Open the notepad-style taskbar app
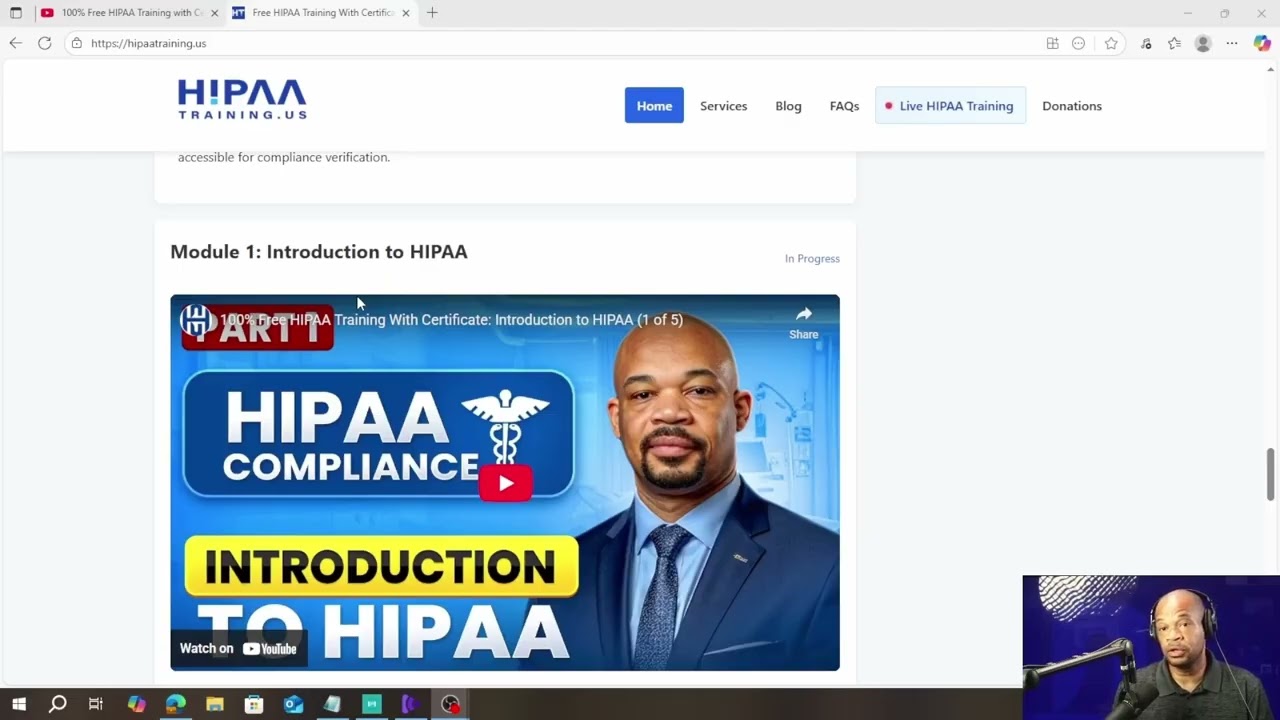Image resolution: width=1280 pixels, height=720 pixels. [332, 704]
